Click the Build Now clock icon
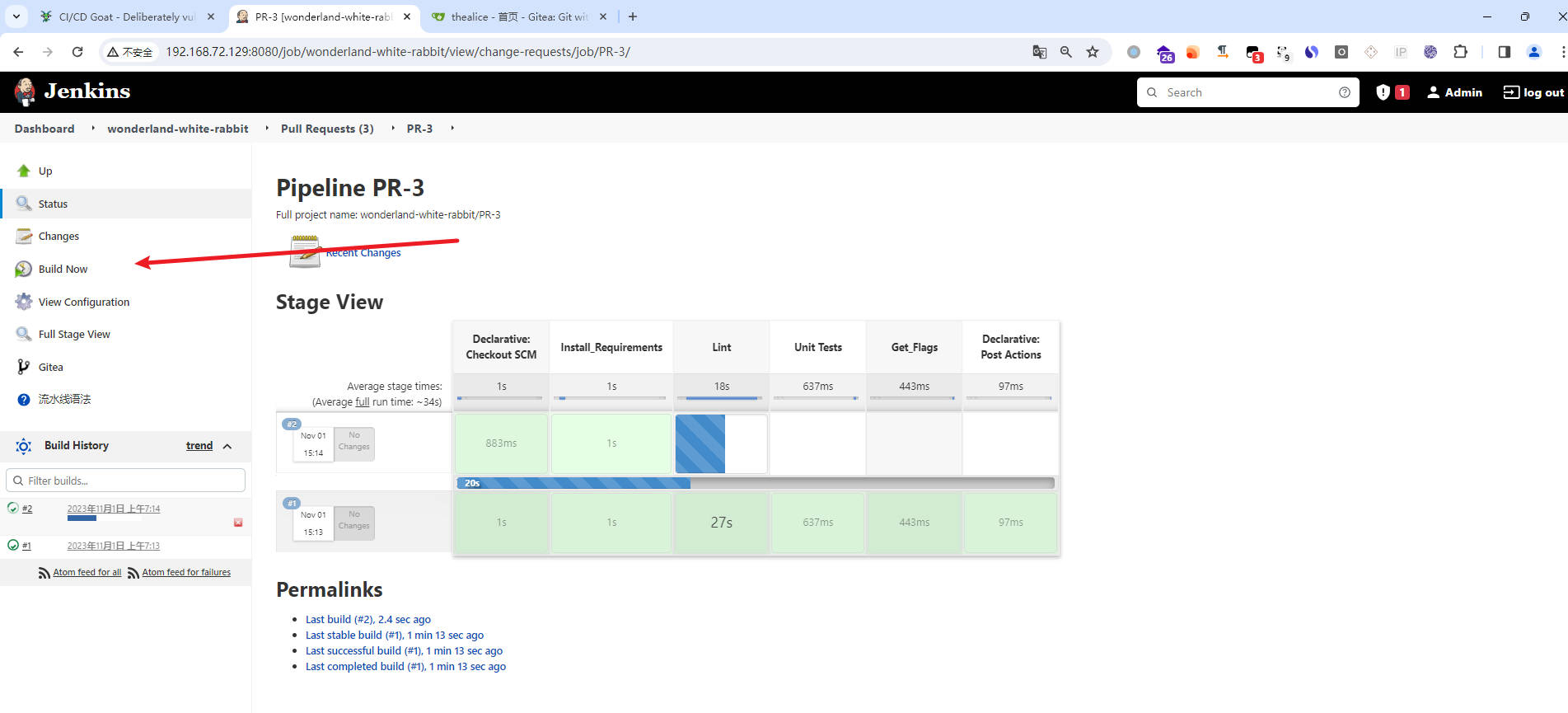Image resolution: width=1568 pixels, height=713 pixels. click(x=24, y=269)
